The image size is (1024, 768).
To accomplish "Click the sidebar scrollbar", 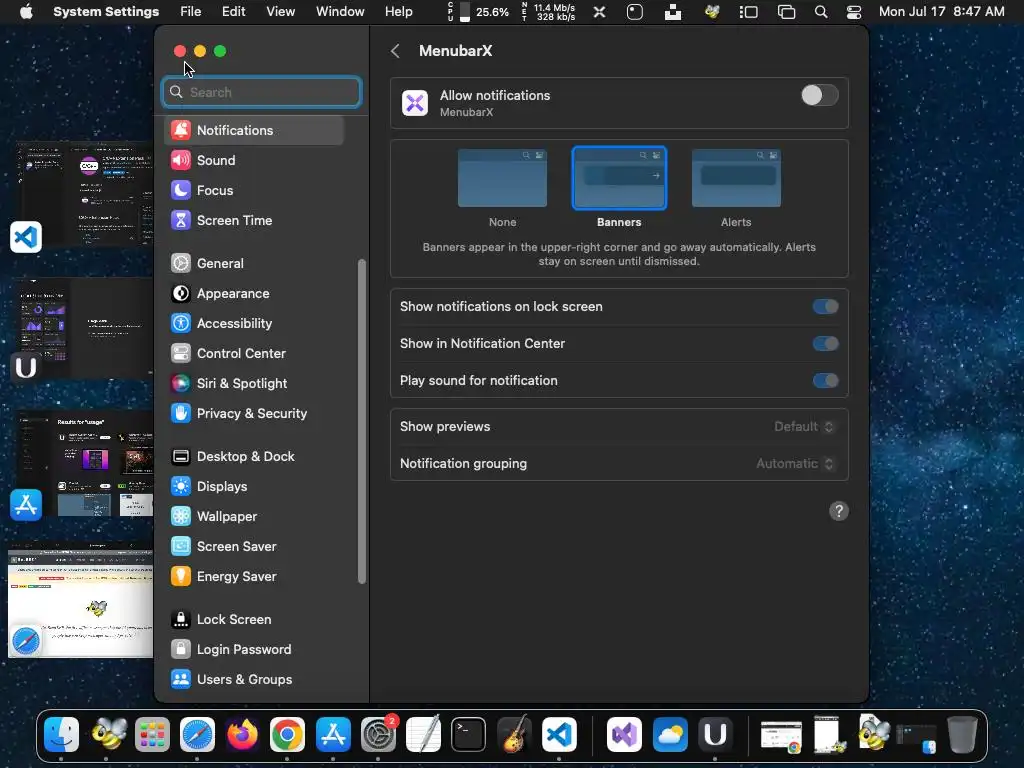I will click(362, 421).
